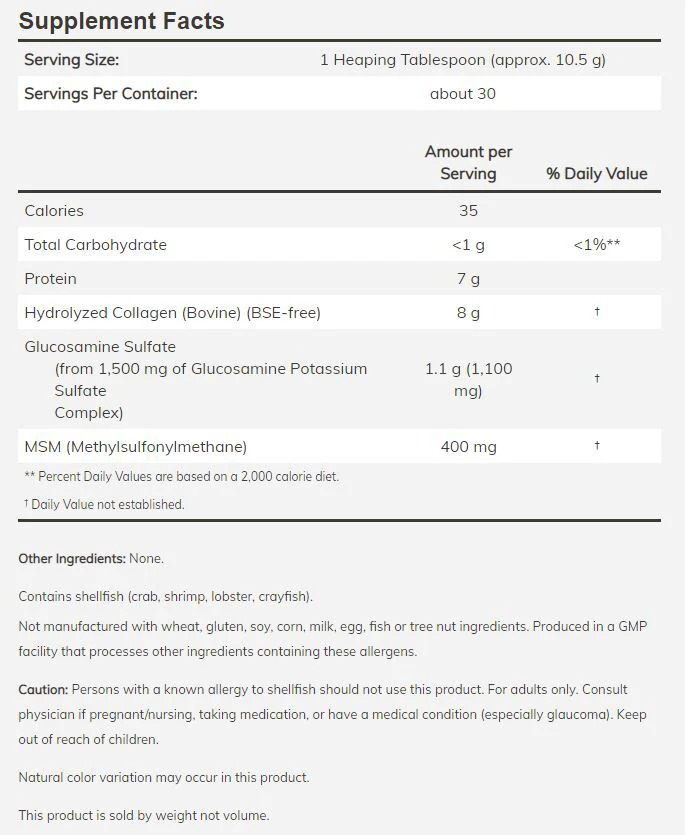Image resolution: width=687 pixels, height=835 pixels.
Task: Click the Servings Per Container row
Action: (x=339, y=94)
